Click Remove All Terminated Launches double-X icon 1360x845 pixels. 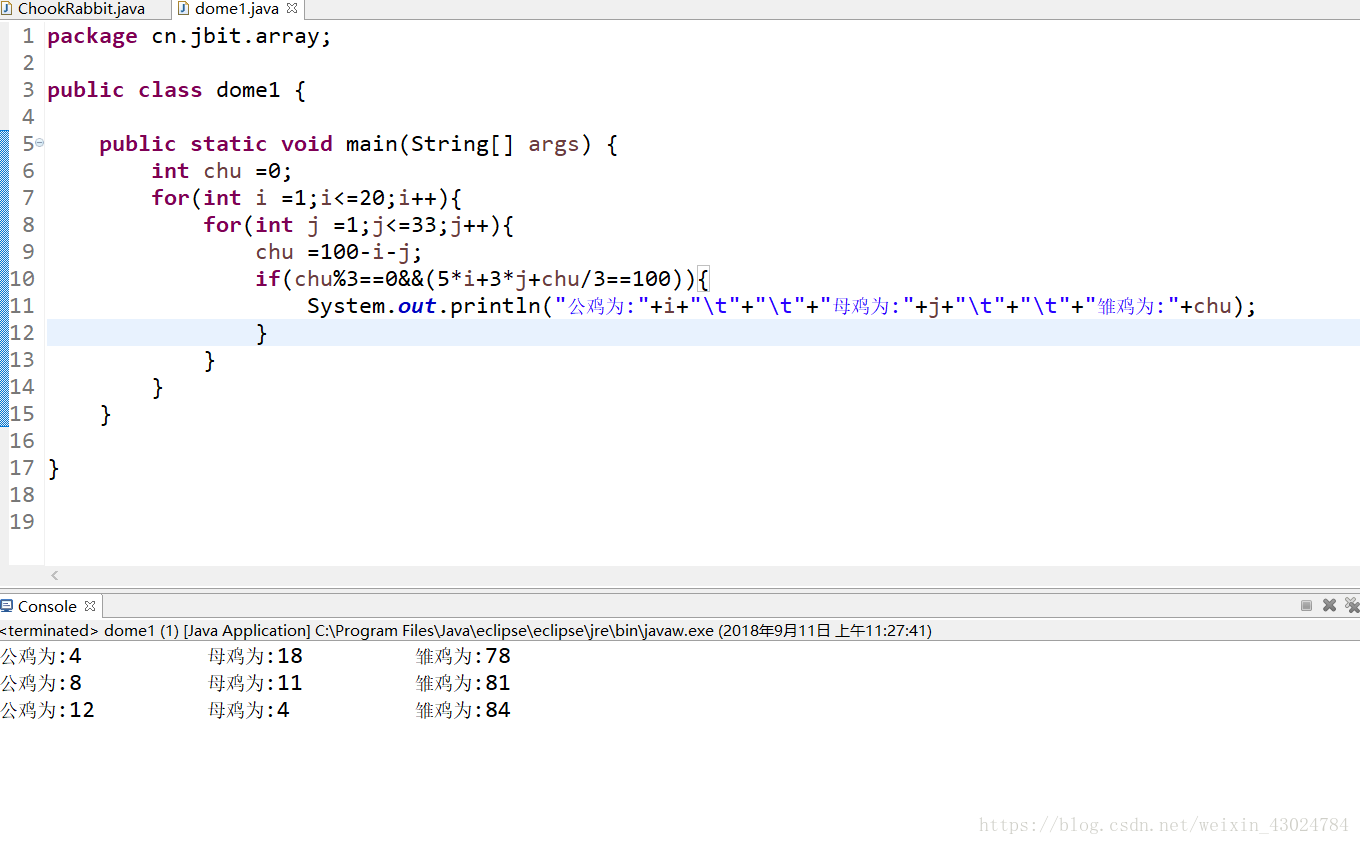1352,605
